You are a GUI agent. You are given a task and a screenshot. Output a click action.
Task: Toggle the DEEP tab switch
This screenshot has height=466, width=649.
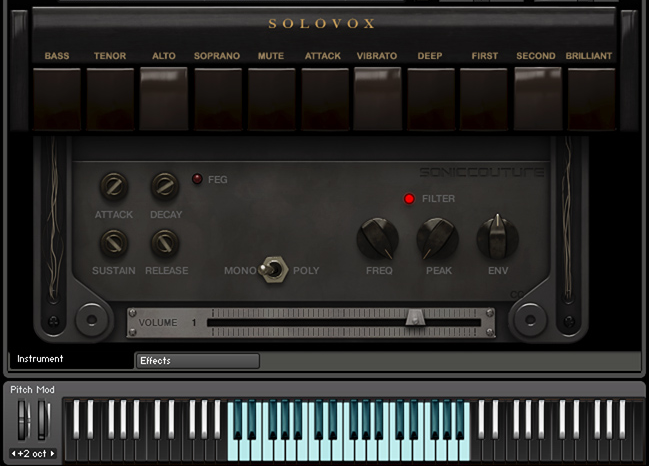[x=431, y=99]
